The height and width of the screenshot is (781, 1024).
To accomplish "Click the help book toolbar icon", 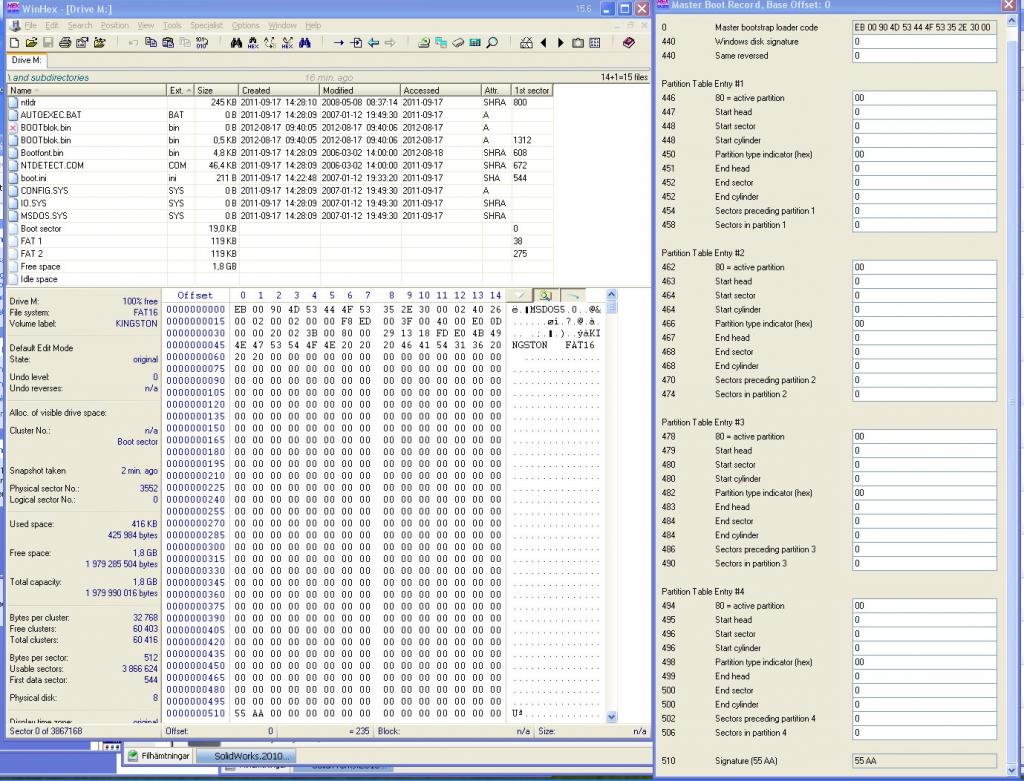I will [x=628, y=43].
